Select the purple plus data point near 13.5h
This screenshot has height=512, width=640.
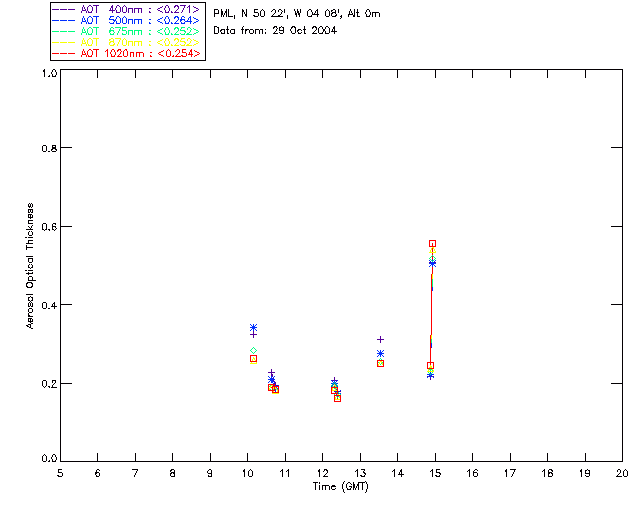[380, 340]
